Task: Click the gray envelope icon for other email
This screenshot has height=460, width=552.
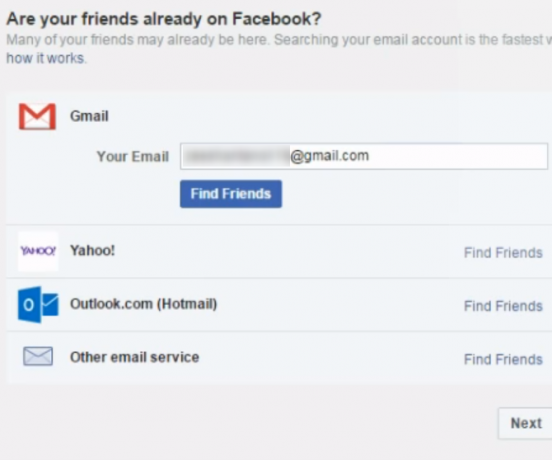Action: point(38,356)
